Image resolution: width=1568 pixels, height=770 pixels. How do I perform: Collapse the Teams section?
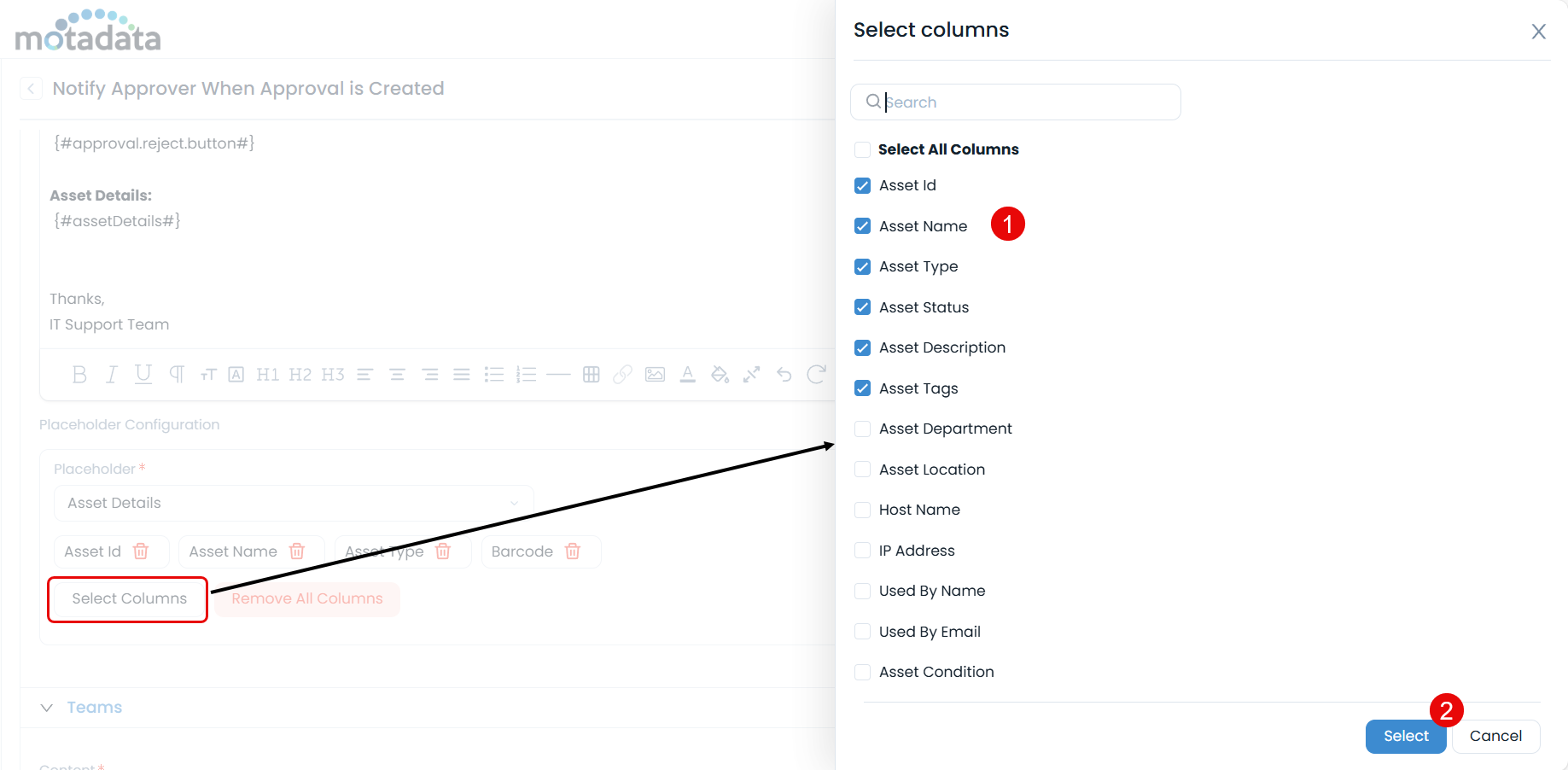click(48, 707)
